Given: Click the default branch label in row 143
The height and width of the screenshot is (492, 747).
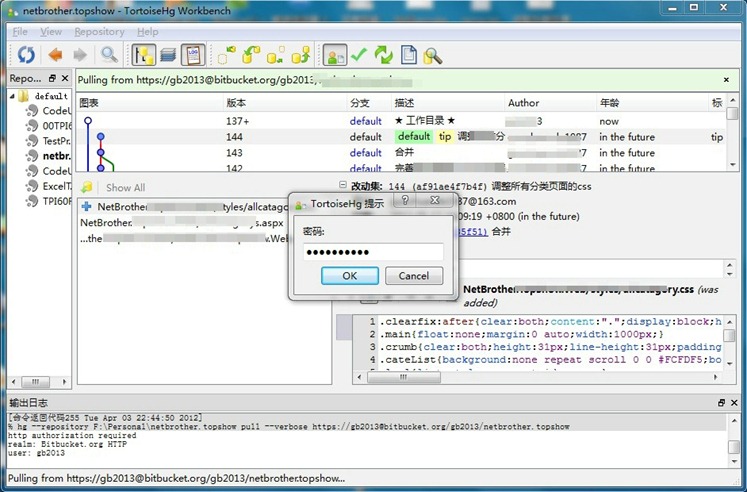Looking at the screenshot, I should [365, 152].
